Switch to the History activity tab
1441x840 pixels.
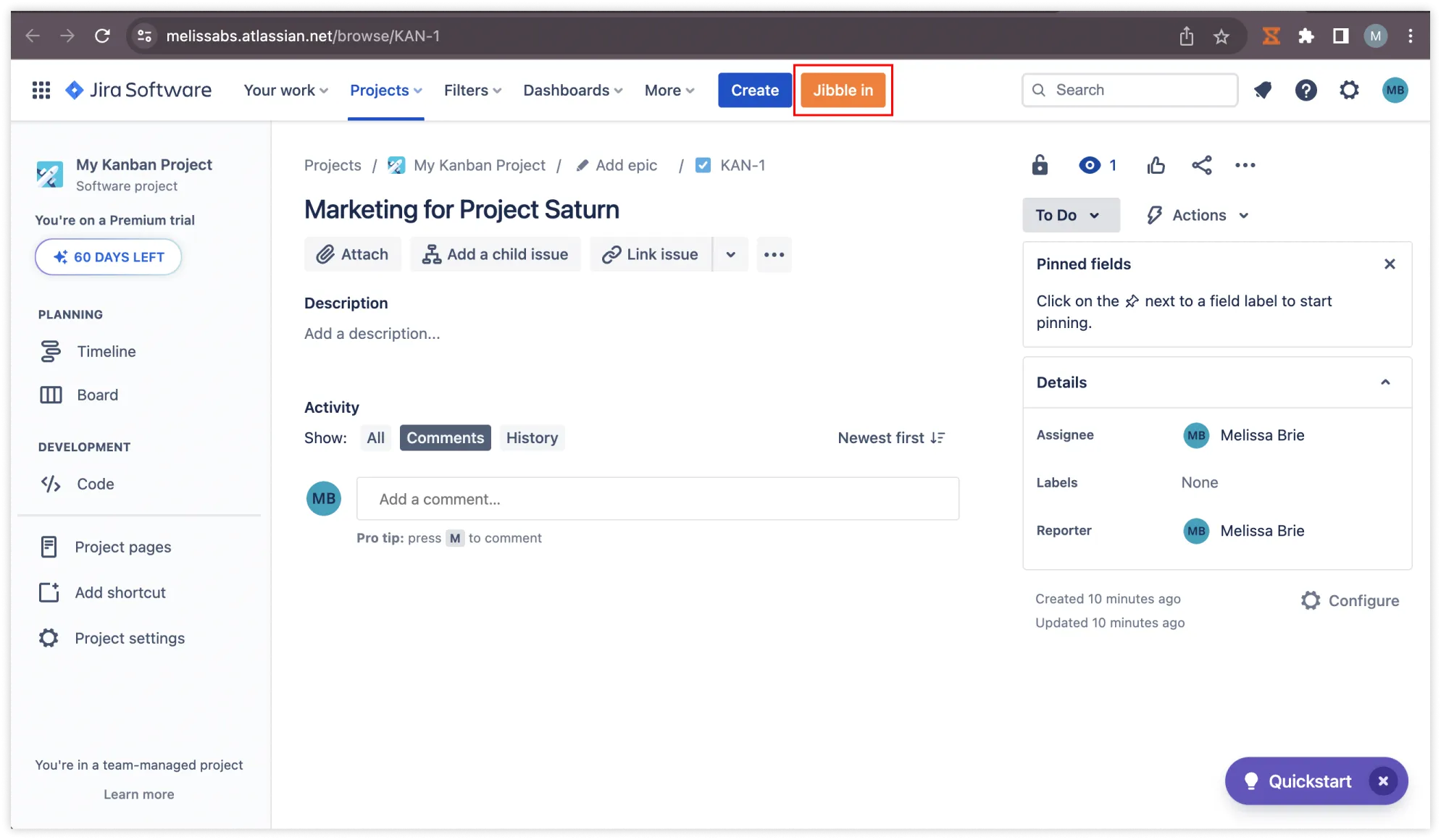point(532,437)
